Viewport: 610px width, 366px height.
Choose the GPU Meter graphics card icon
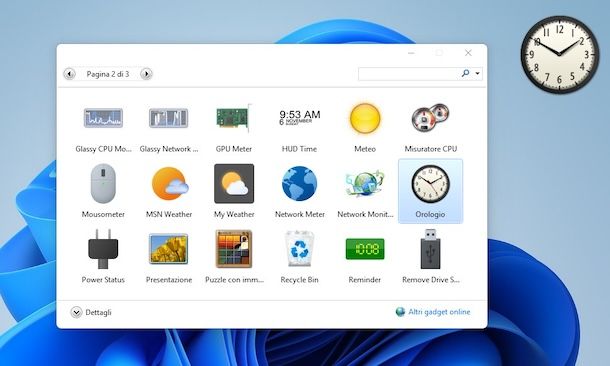pyautogui.click(x=234, y=118)
